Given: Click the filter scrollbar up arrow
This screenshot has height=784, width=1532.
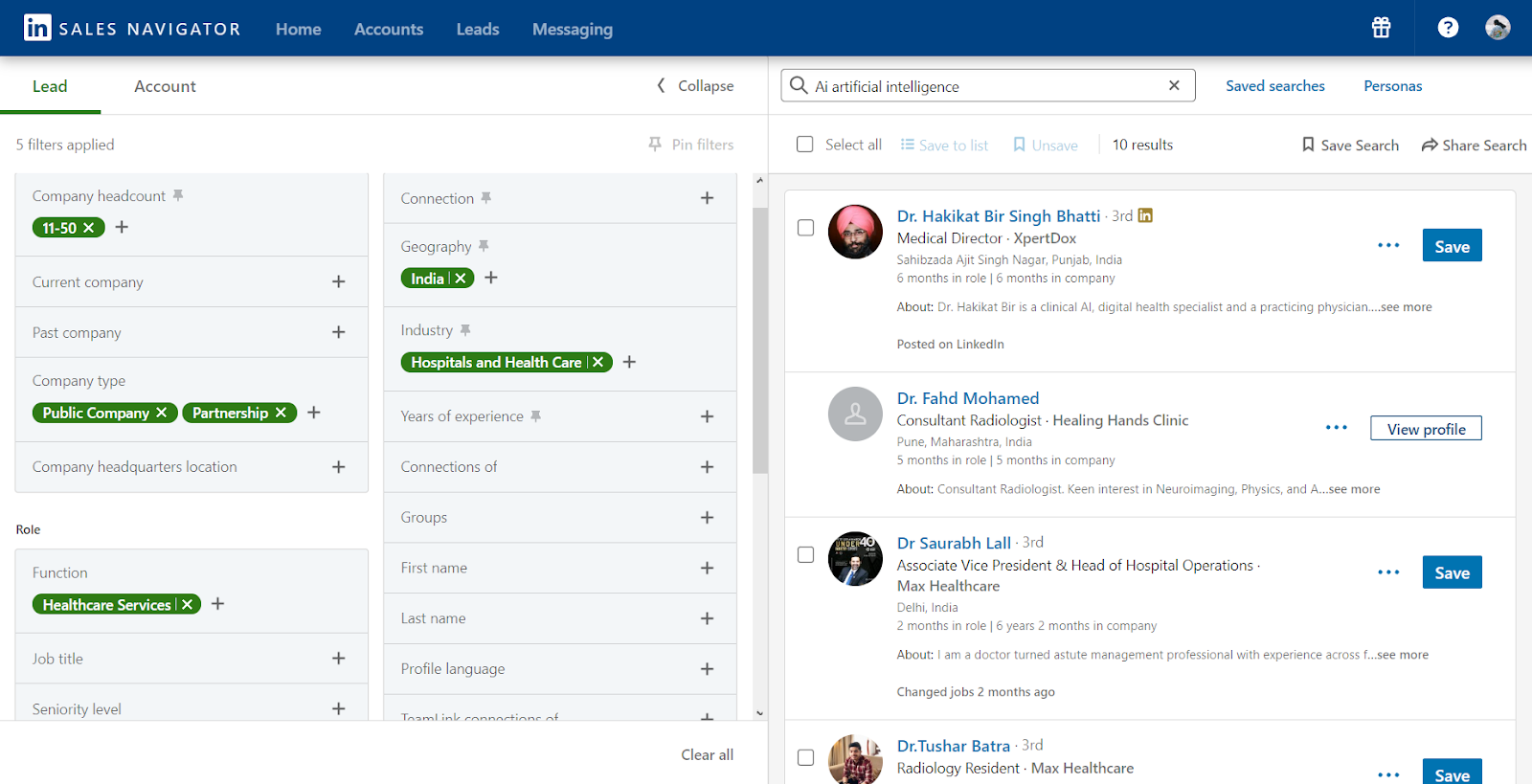Looking at the screenshot, I should coord(760,181).
